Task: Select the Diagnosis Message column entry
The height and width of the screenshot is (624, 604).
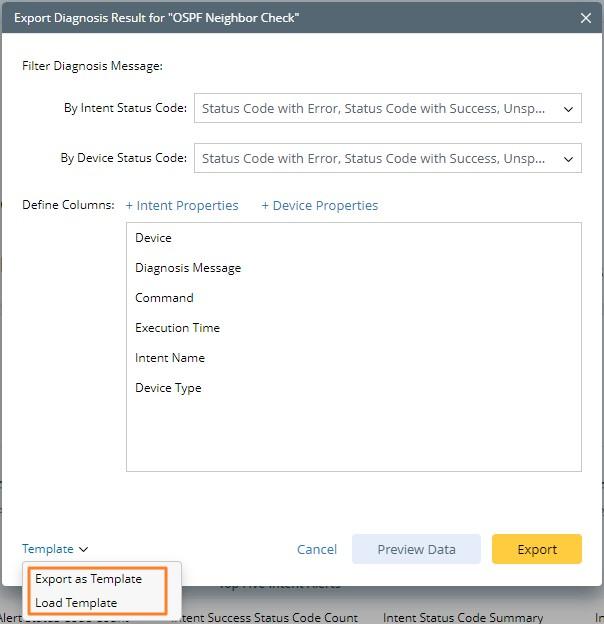Action: tap(188, 268)
